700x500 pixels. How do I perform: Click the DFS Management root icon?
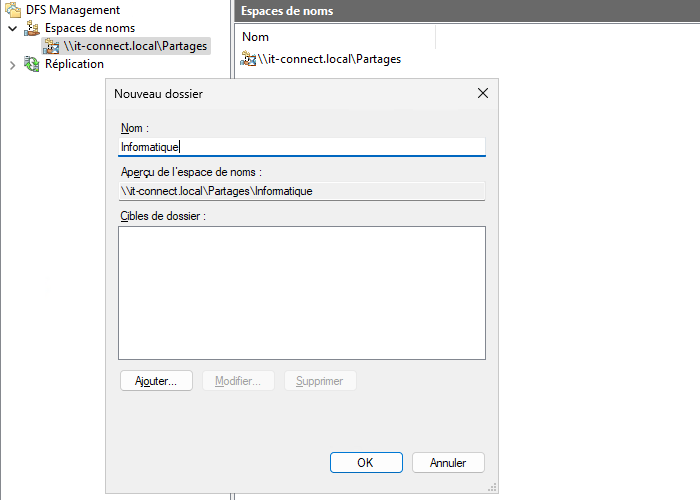coord(13,10)
